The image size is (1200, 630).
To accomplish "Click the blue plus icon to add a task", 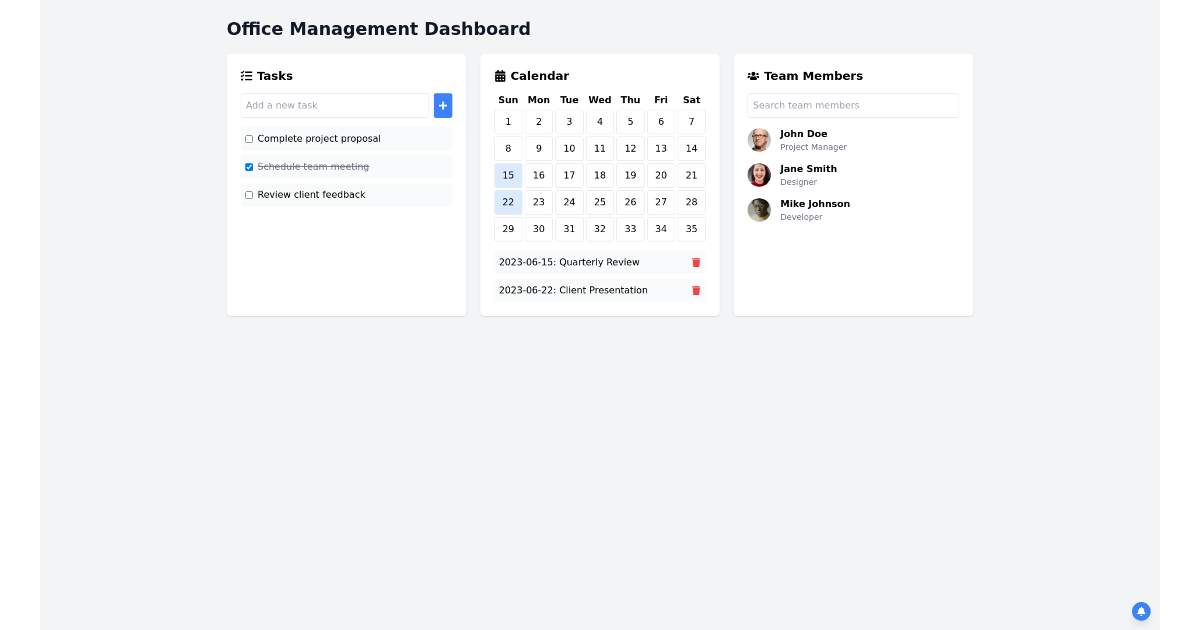I will [443, 105].
